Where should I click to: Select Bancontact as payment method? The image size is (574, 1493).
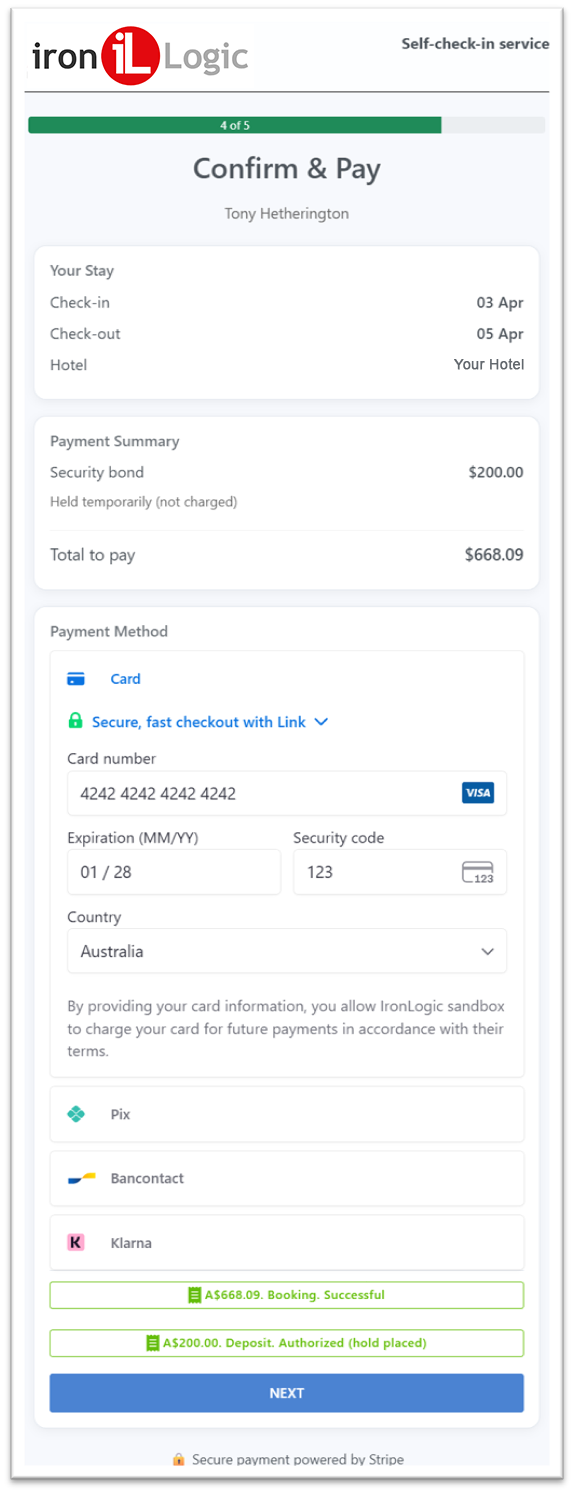tap(287, 1178)
